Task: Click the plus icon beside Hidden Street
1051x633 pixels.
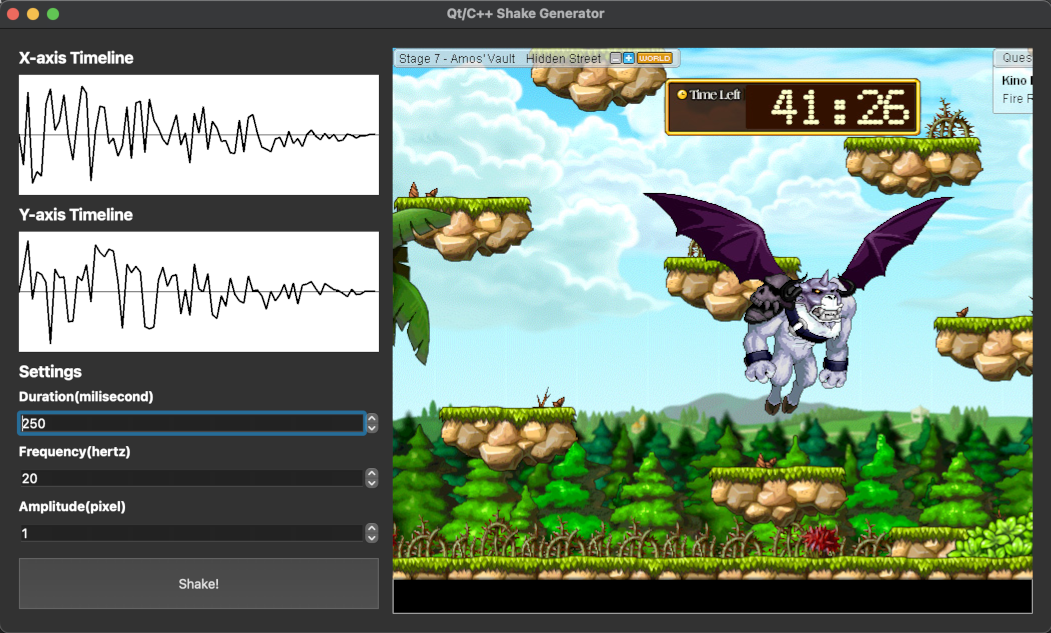Action: [629, 58]
